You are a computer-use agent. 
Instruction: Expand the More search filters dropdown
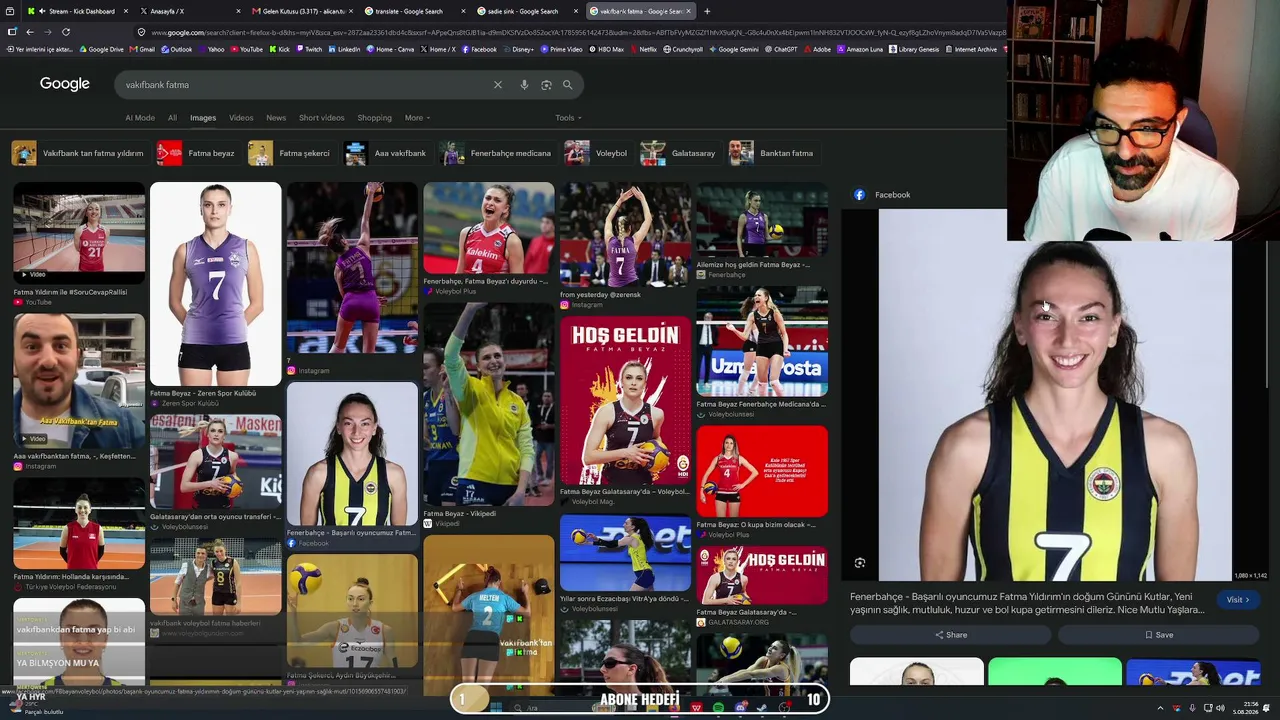pos(417,118)
